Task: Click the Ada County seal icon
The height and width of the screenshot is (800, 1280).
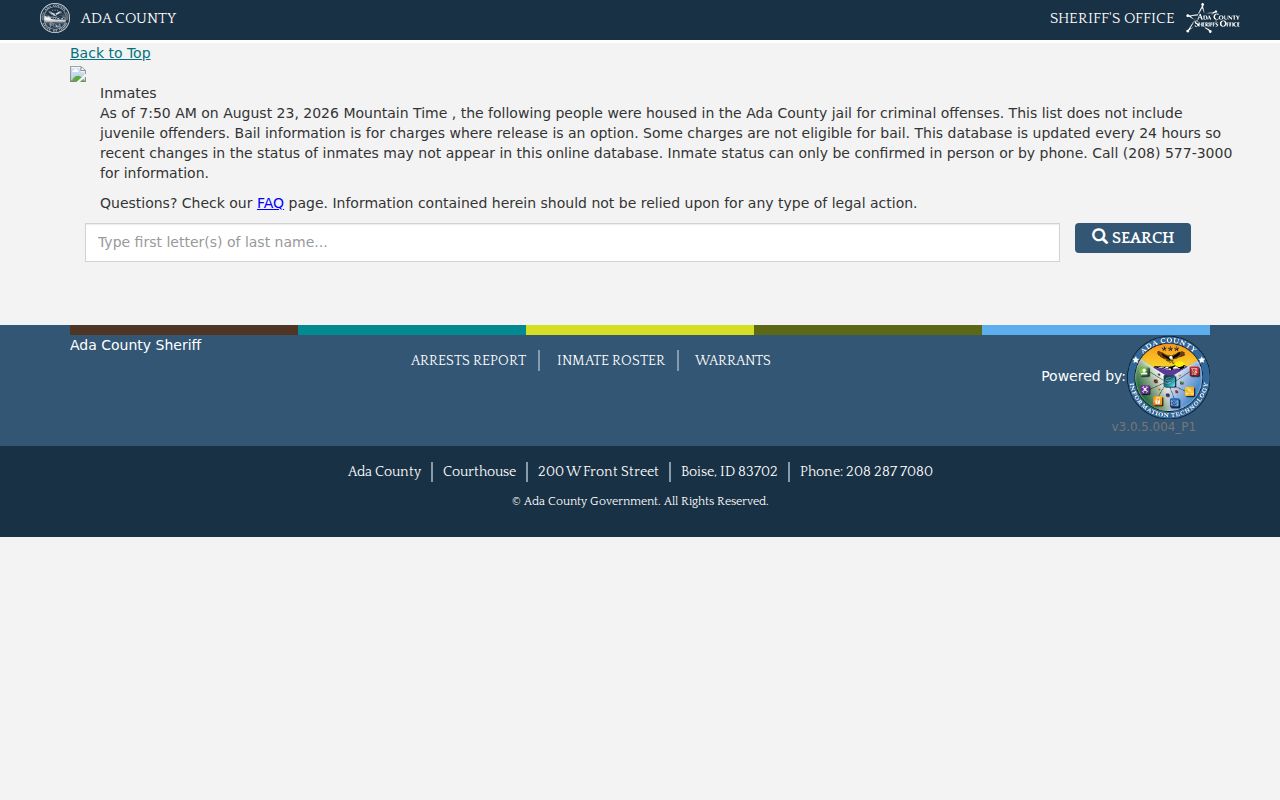Action: click(55, 18)
